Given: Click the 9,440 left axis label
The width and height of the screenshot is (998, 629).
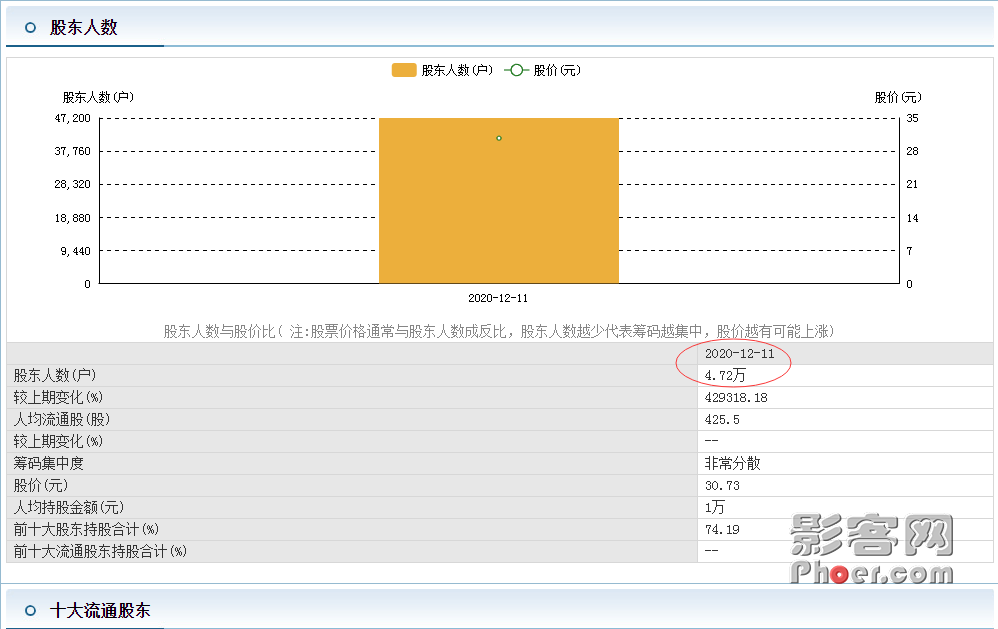Looking at the screenshot, I should (76, 251).
